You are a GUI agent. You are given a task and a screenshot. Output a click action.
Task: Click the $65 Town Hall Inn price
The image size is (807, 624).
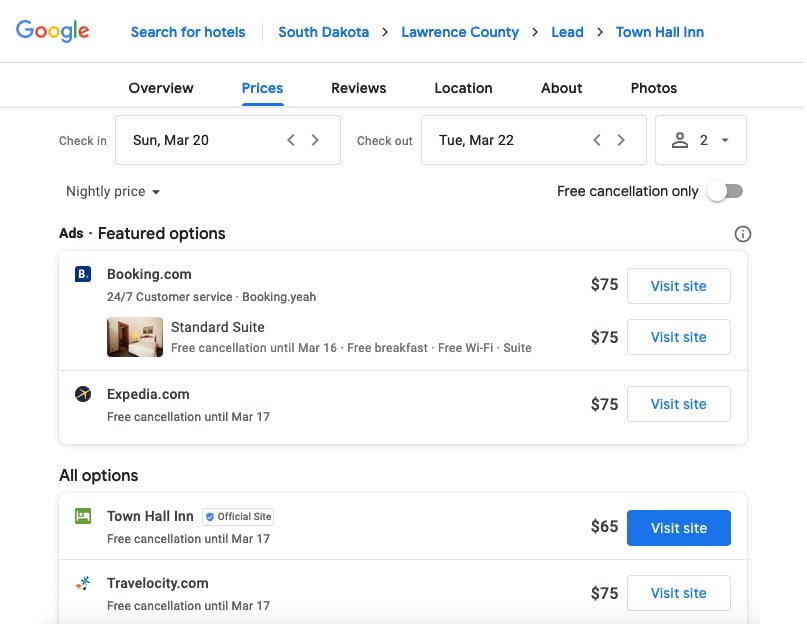(604, 526)
